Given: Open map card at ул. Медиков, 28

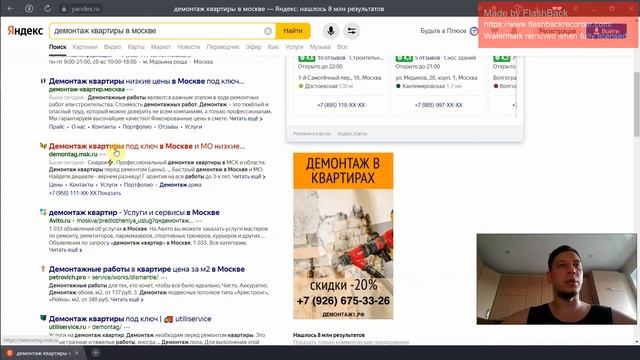Looking at the screenshot, I should coord(436,78).
